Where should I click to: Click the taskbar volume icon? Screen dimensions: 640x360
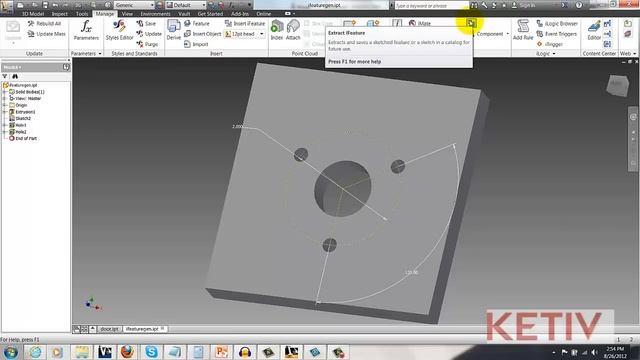594,352
